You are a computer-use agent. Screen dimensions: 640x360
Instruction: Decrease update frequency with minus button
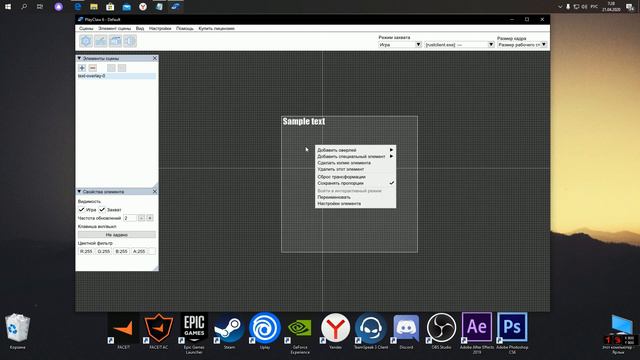point(141,218)
